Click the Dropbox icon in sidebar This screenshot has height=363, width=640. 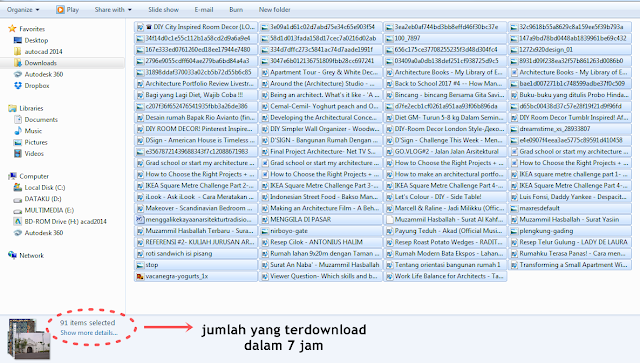pos(18,85)
